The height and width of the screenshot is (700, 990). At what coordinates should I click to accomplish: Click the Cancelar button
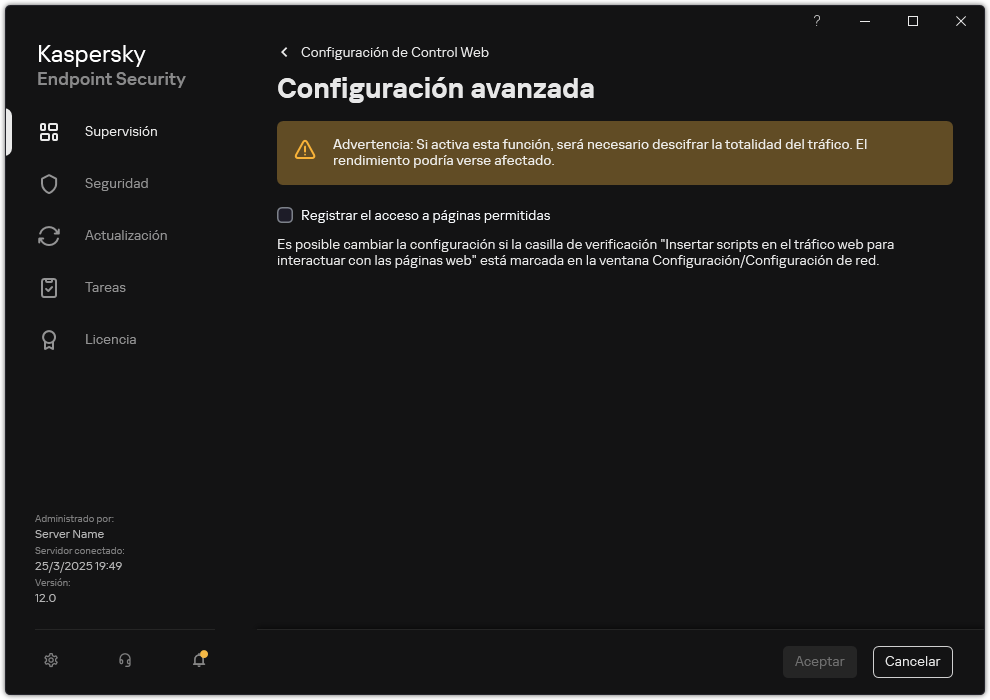pos(912,661)
